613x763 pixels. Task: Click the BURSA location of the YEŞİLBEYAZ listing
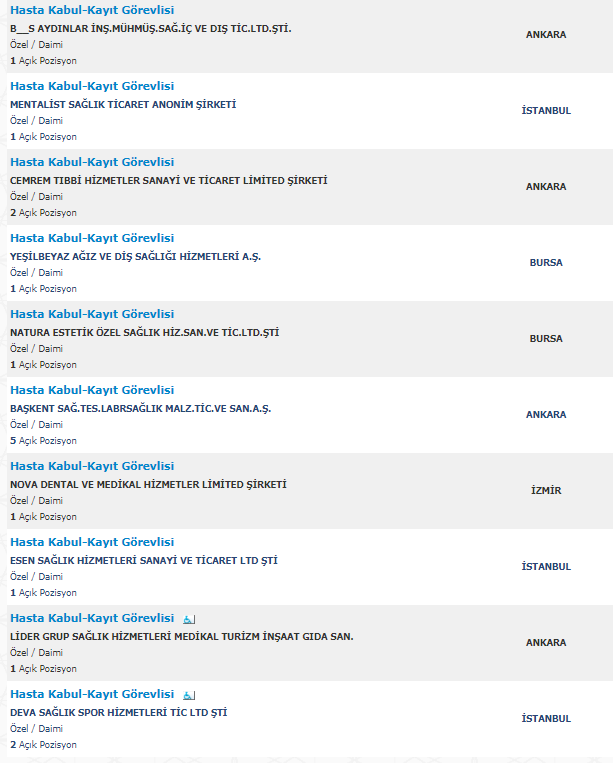[546, 263]
